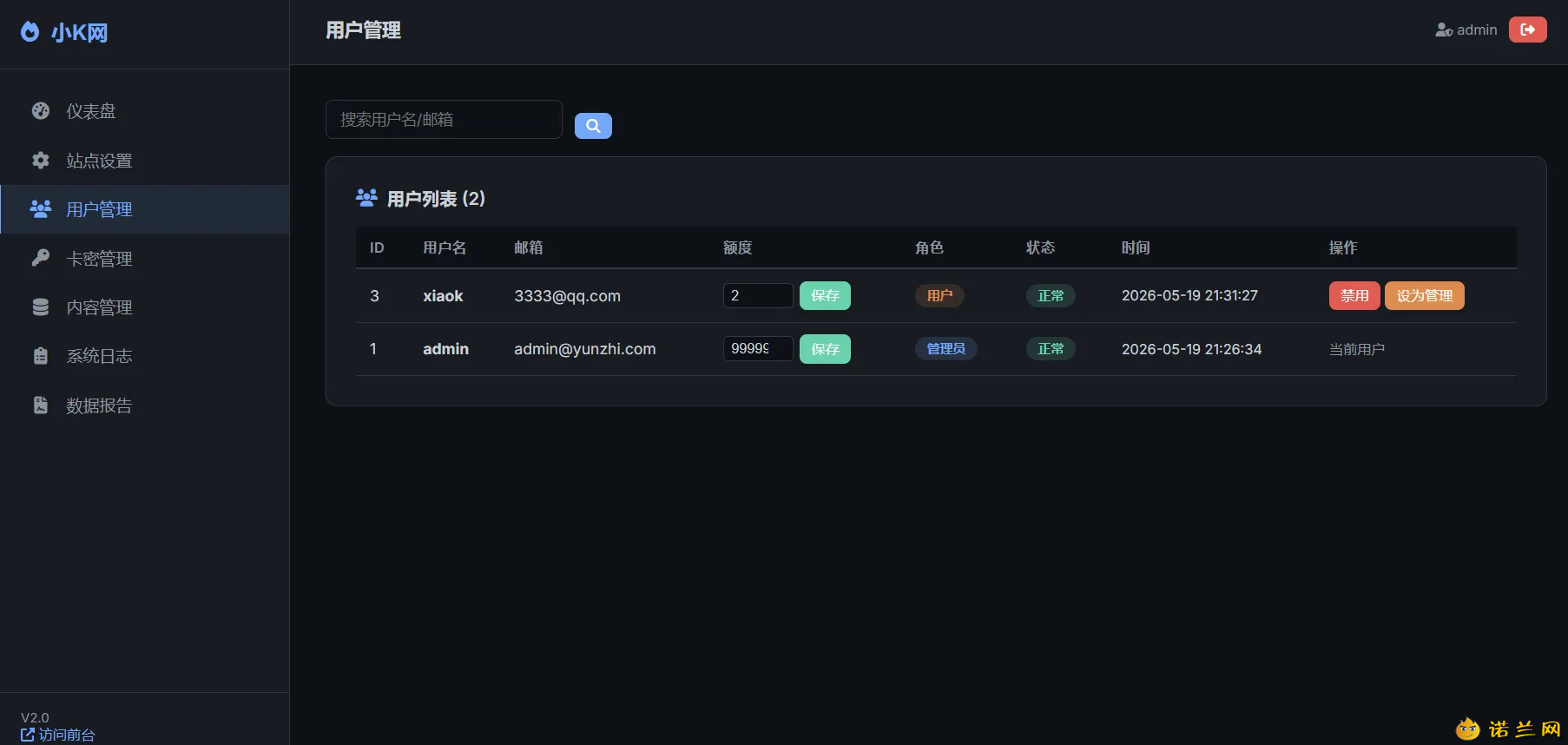Click the 用户 role badge for xiaok

[939, 295]
